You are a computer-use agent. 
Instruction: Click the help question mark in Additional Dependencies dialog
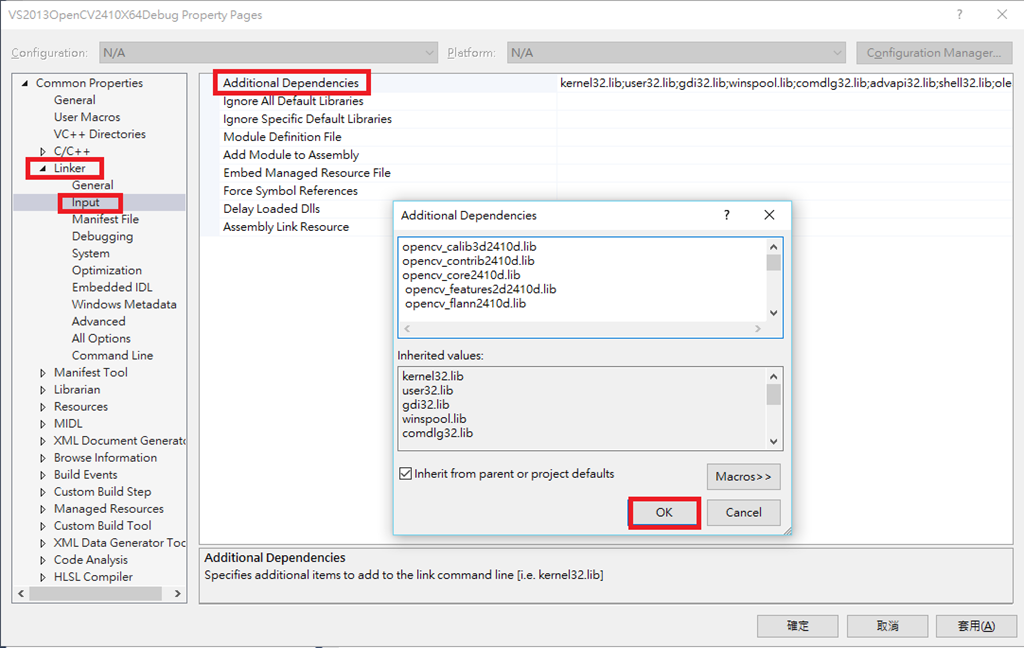click(x=726, y=215)
